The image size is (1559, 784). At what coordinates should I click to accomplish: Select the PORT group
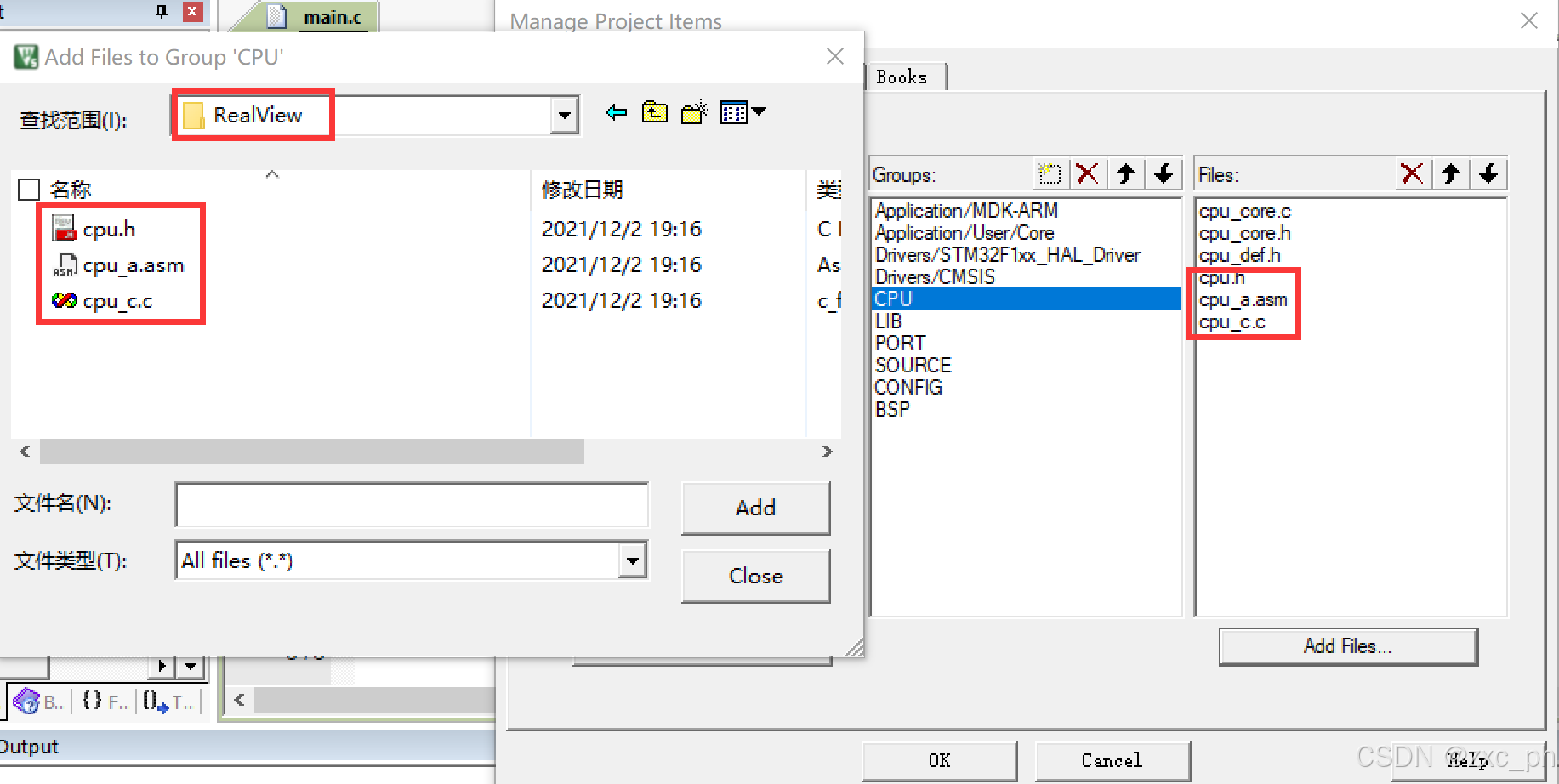tap(900, 343)
